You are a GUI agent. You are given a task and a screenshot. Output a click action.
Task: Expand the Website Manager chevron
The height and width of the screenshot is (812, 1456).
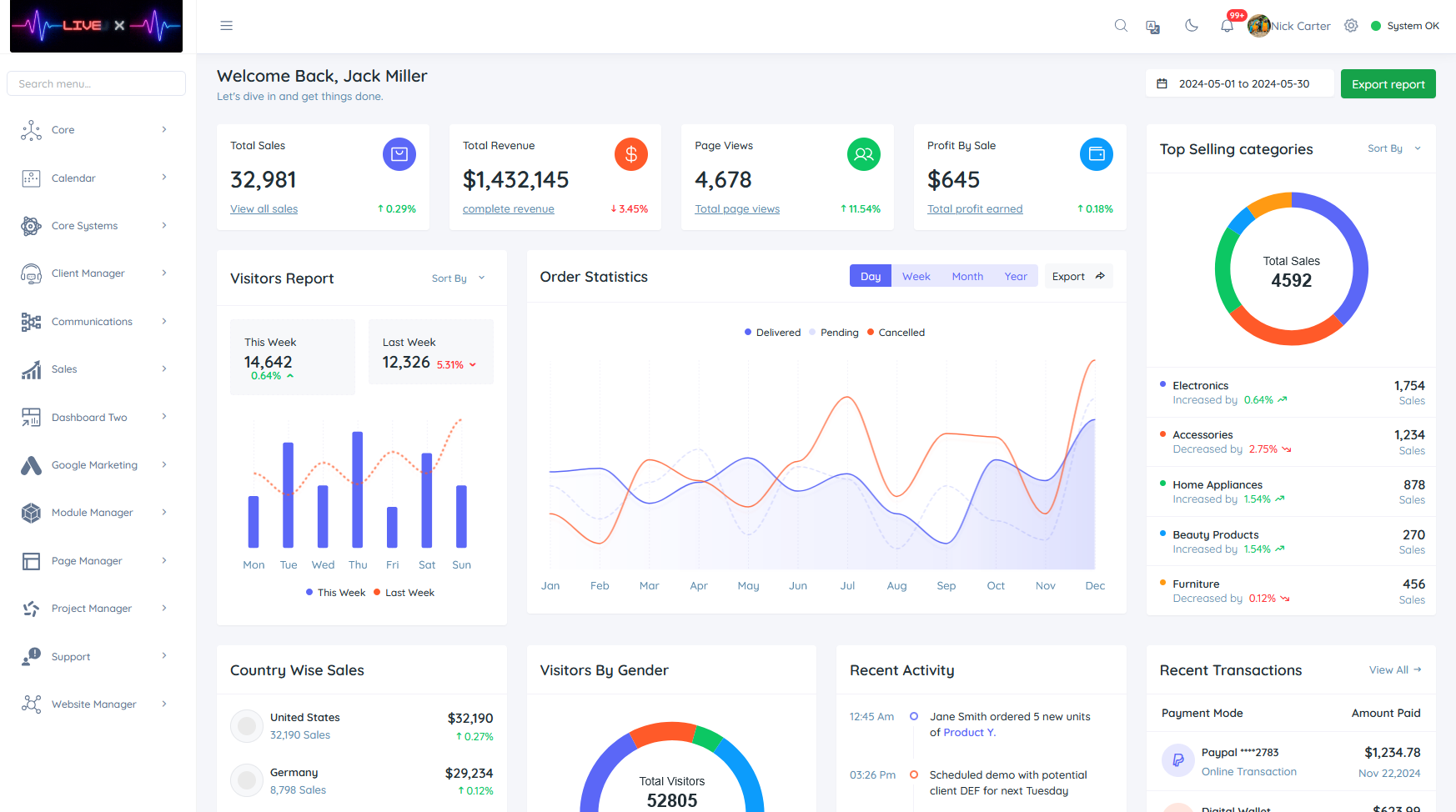164,704
